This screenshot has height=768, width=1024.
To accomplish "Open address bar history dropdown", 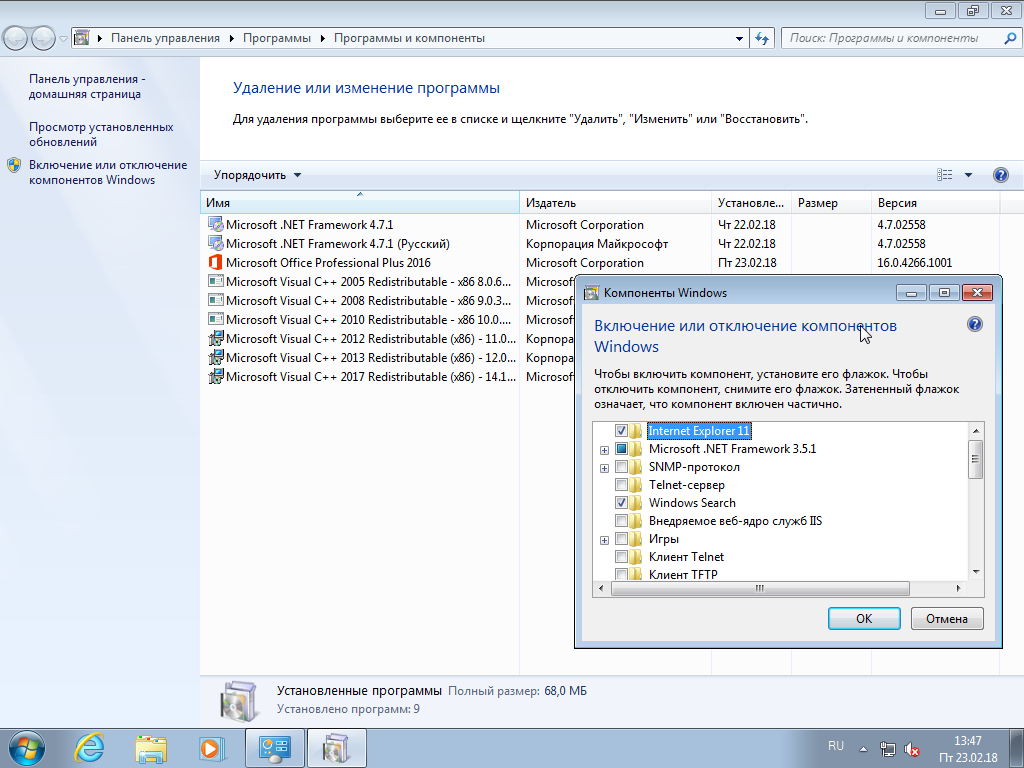I will [739, 39].
